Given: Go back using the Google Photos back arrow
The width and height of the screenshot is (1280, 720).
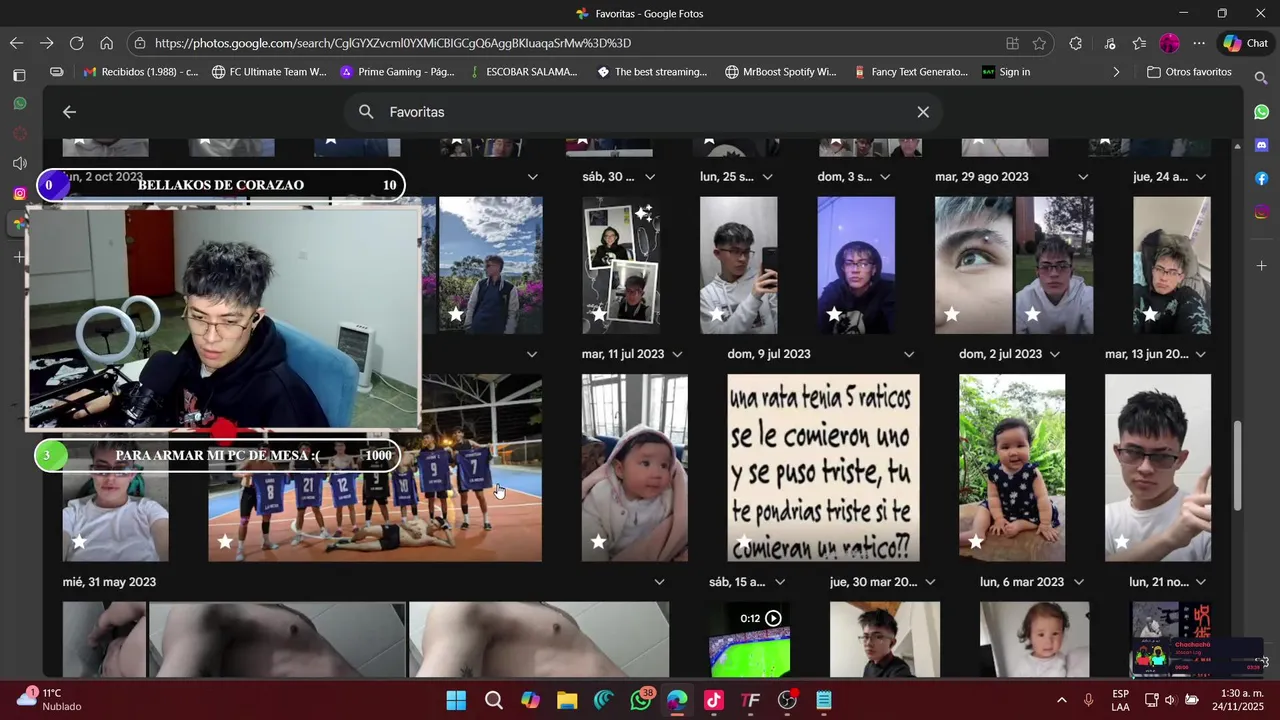Looking at the screenshot, I should pos(69,112).
